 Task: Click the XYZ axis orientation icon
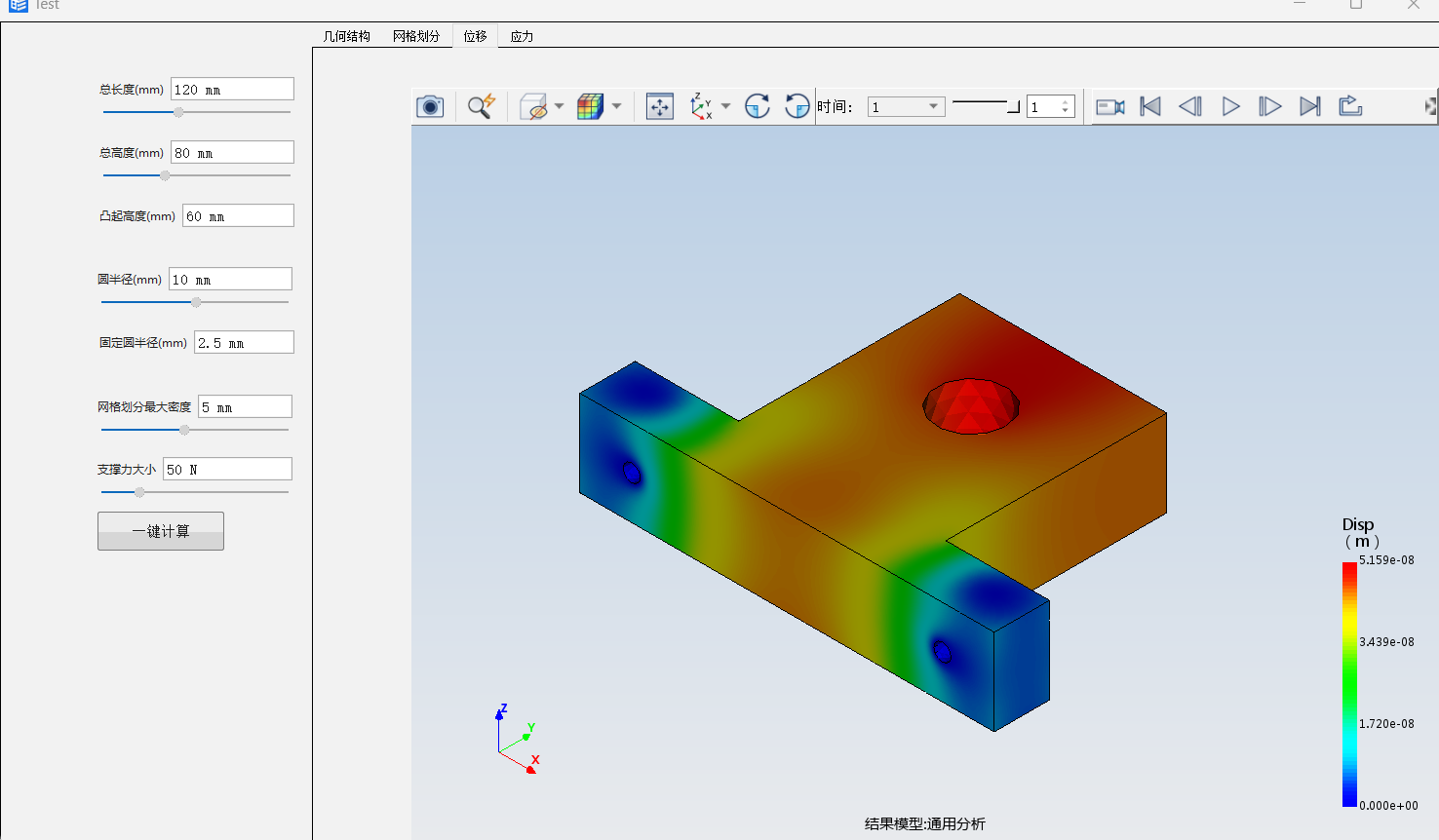pyautogui.click(x=702, y=106)
